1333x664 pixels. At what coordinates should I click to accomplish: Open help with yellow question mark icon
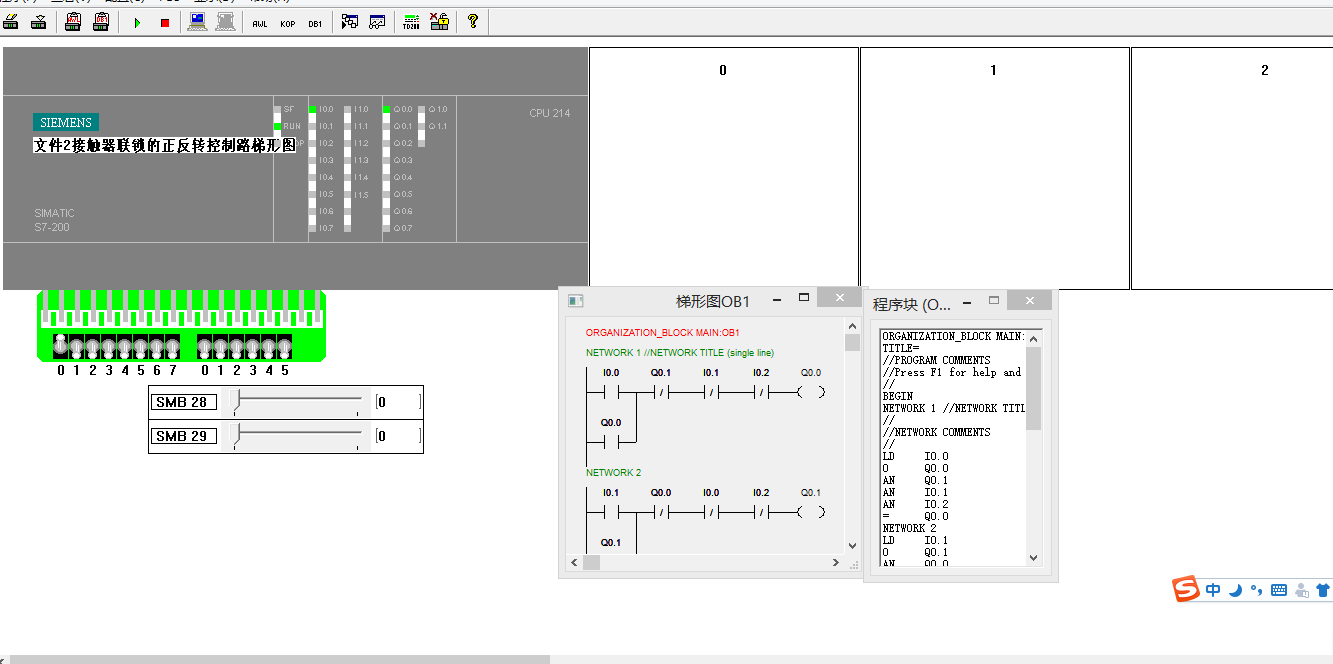(x=473, y=22)
